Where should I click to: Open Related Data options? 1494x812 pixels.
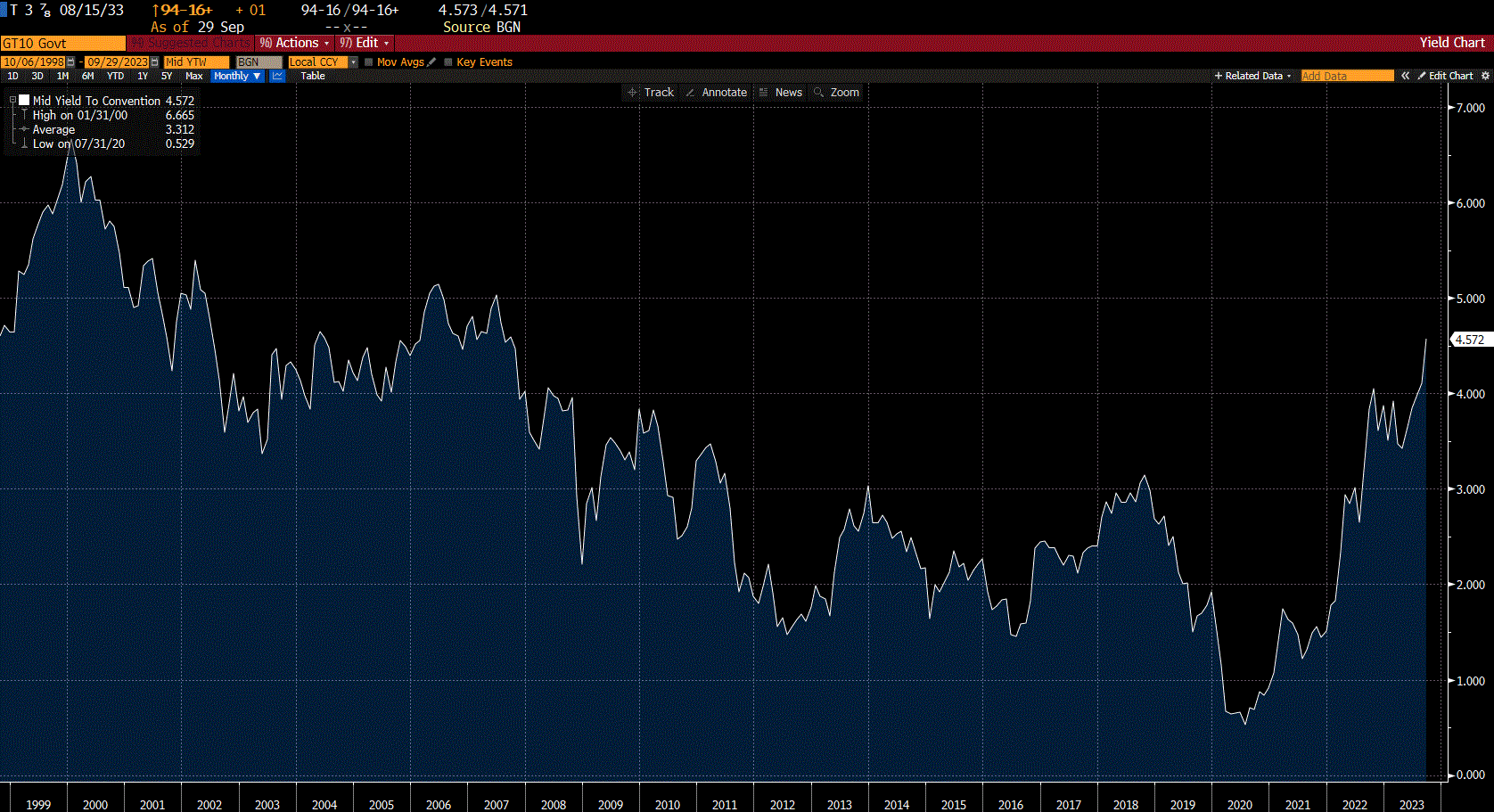point(1252,76)
